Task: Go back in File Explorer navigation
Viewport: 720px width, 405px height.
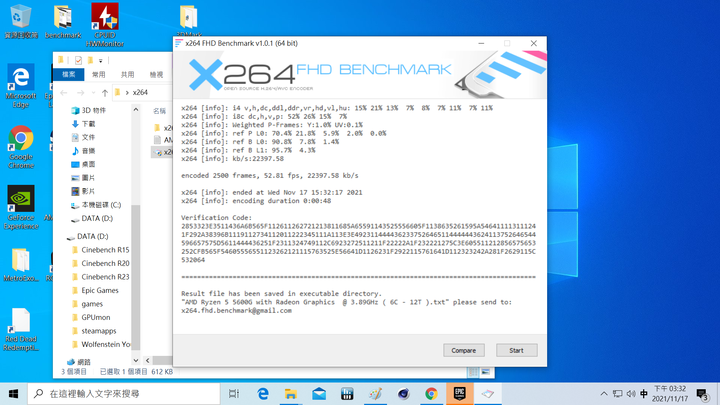Action: click(x=64, y=93)
